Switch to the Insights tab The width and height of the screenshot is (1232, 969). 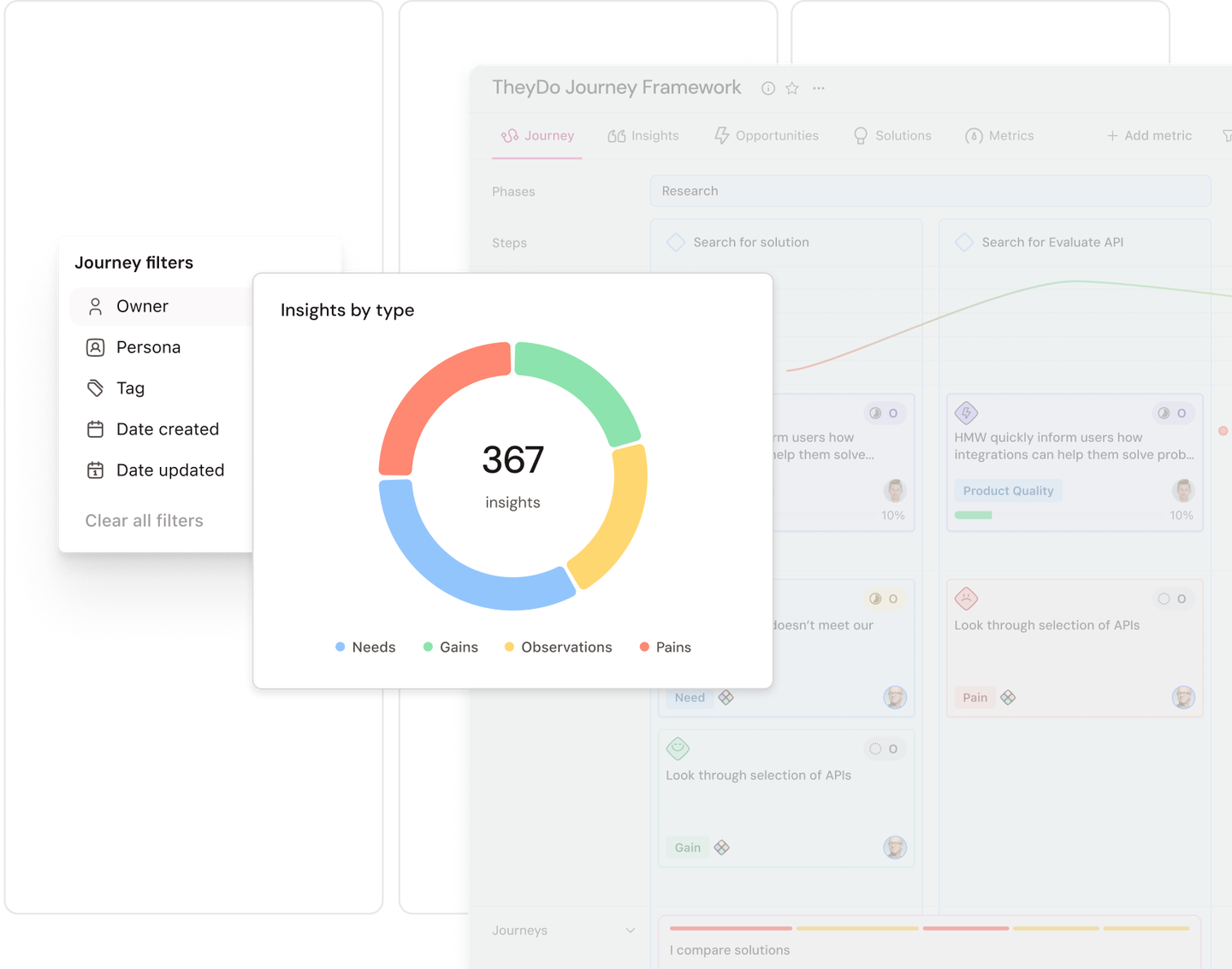643,136
